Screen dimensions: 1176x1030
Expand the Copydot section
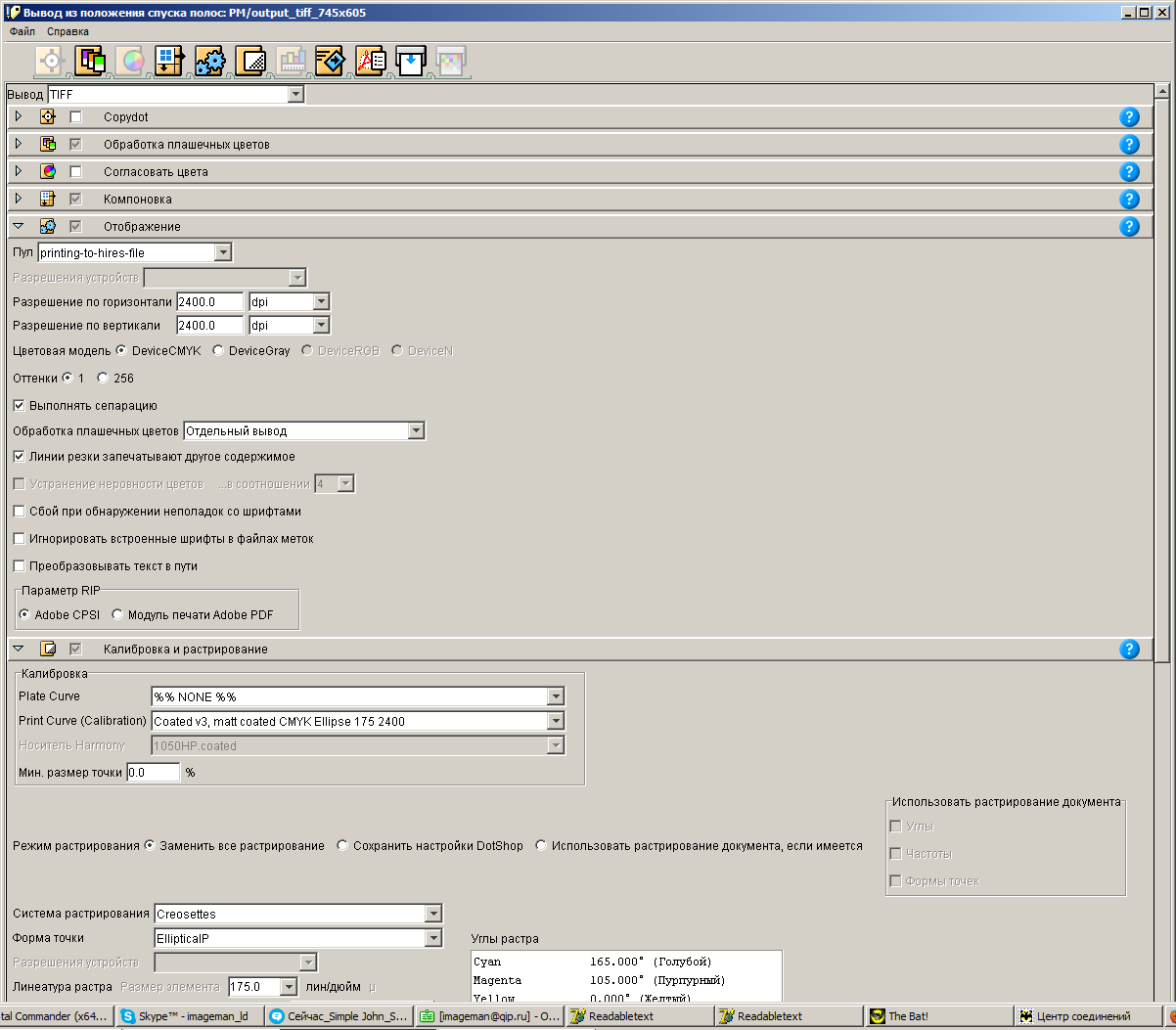[19, 116]
